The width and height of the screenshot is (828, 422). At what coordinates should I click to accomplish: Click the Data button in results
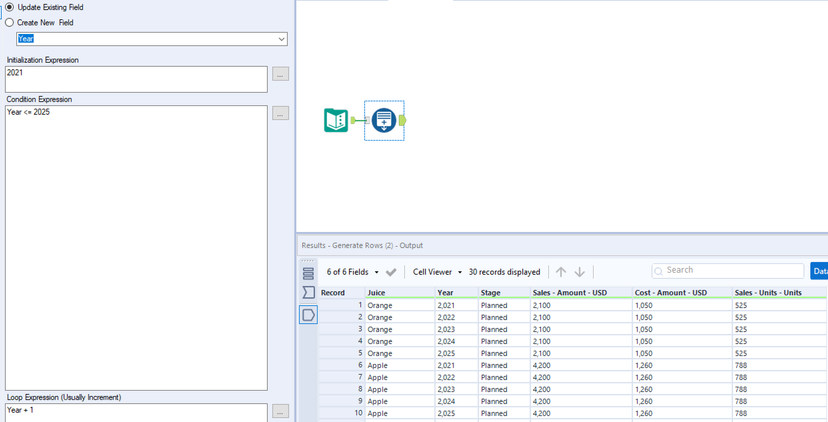[819, 271]
